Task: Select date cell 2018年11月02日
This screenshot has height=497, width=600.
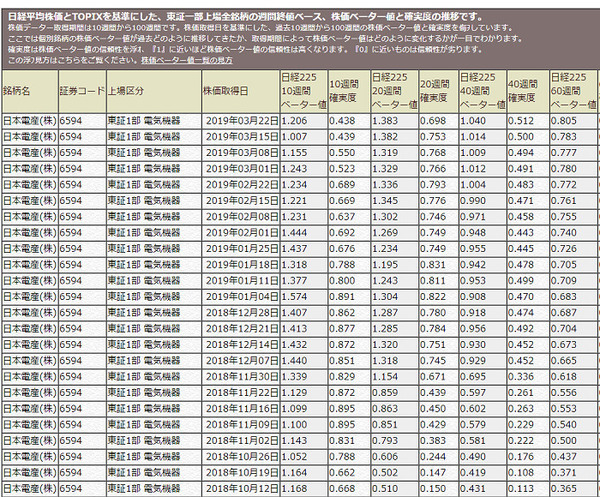Action: click(x=241, y=441)
